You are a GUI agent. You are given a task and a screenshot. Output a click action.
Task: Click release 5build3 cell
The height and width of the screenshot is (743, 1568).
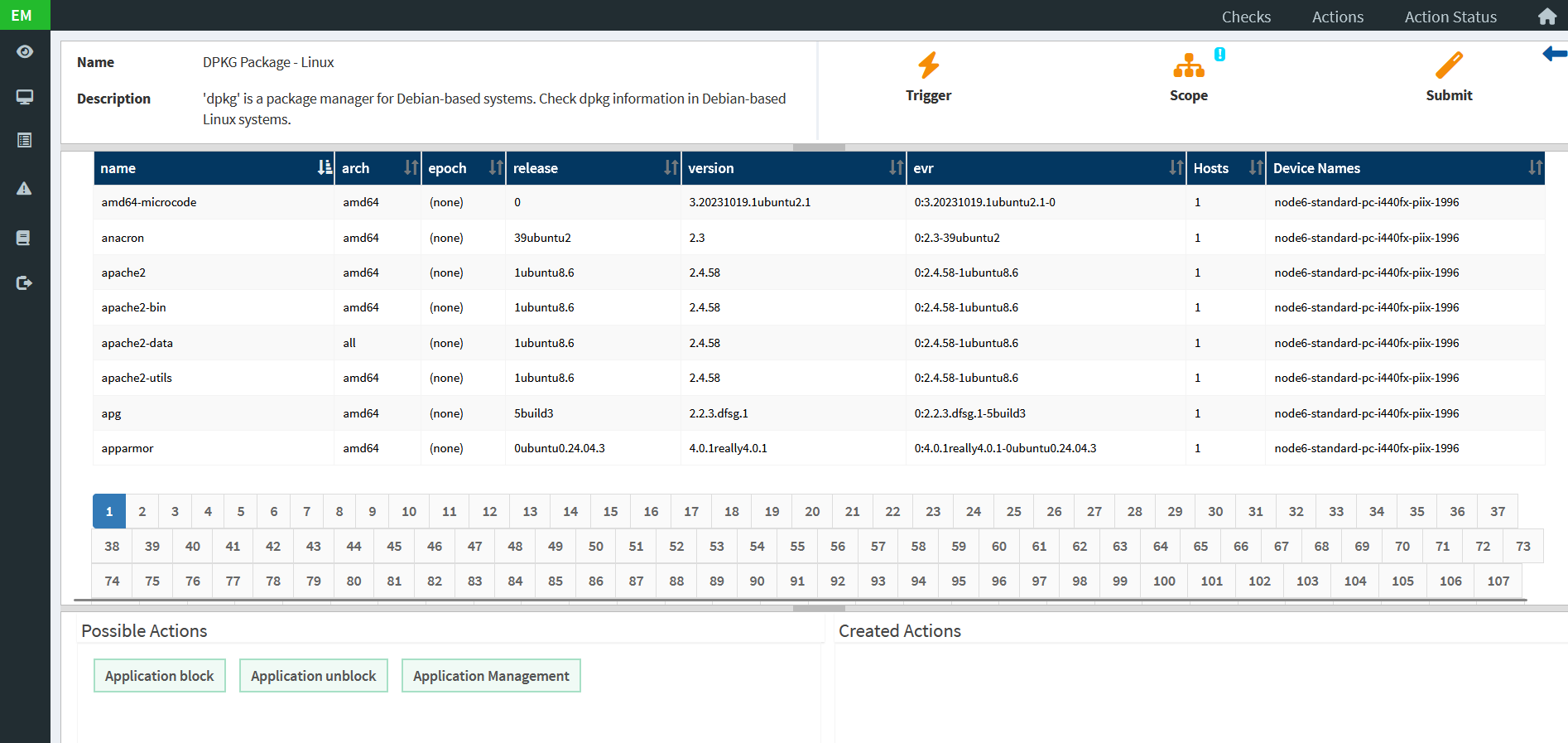[x=534, y=413]
